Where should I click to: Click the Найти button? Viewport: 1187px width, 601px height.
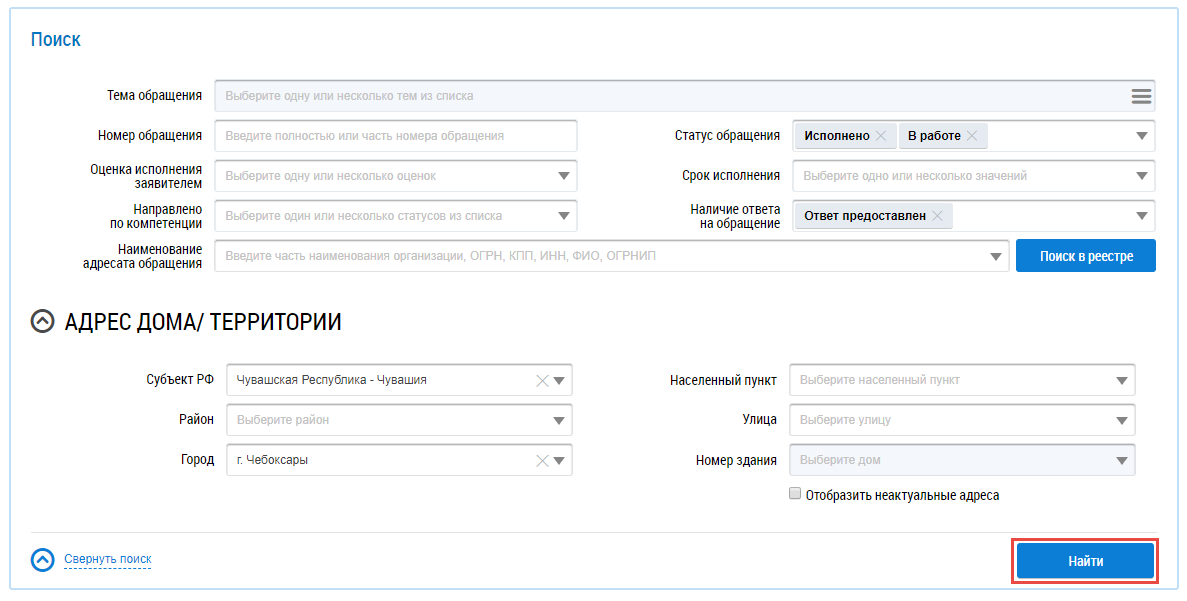(1085, 561)
